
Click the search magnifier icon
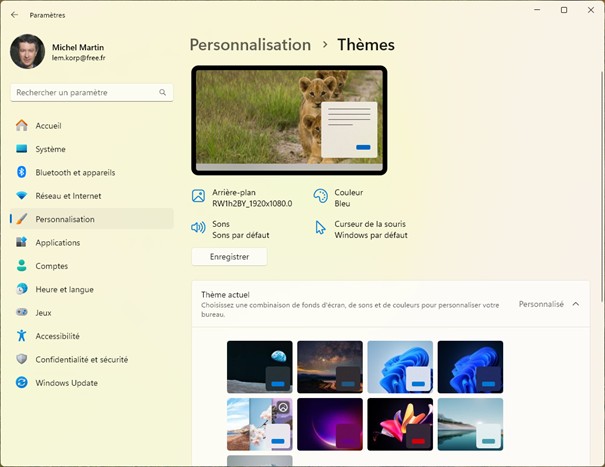click(162, 92)
